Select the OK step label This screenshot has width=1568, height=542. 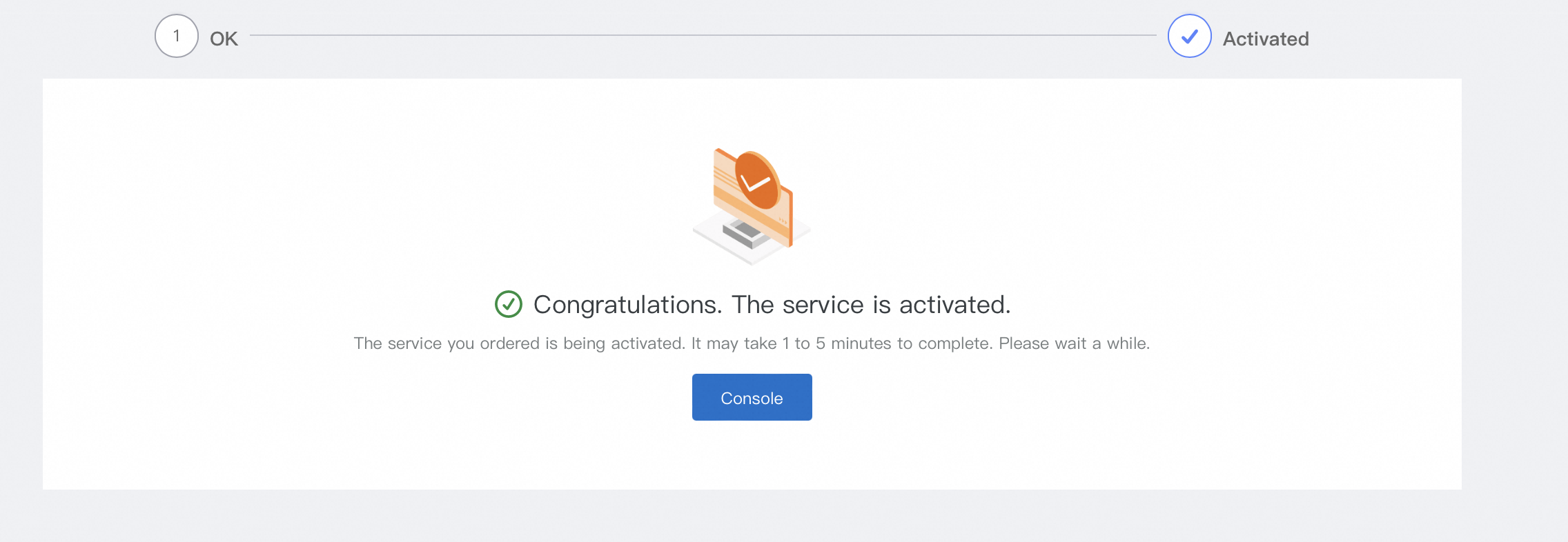pyautogui.click(x=224, y=39)
